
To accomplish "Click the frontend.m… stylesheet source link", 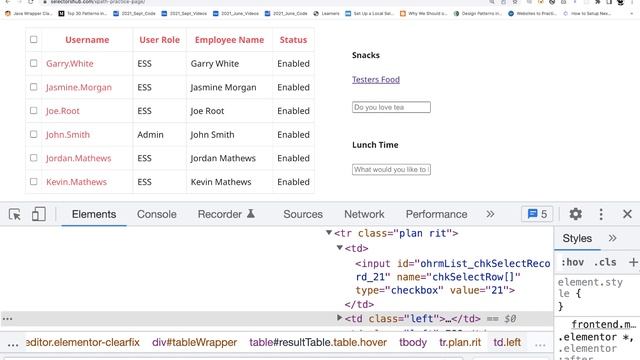I will pos(603,324).
